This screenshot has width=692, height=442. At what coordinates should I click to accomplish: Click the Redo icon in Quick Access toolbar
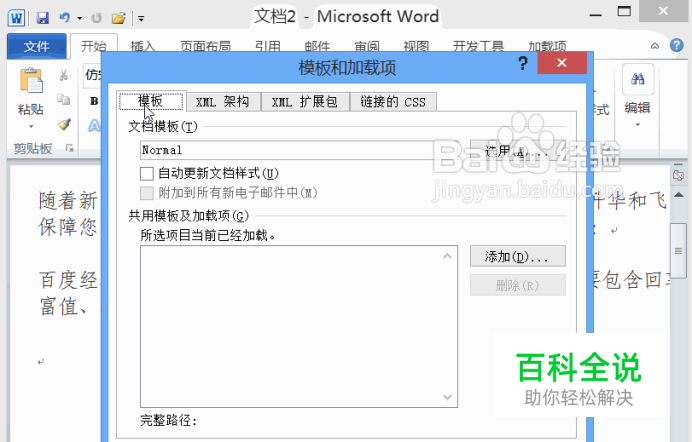[96, 18]
